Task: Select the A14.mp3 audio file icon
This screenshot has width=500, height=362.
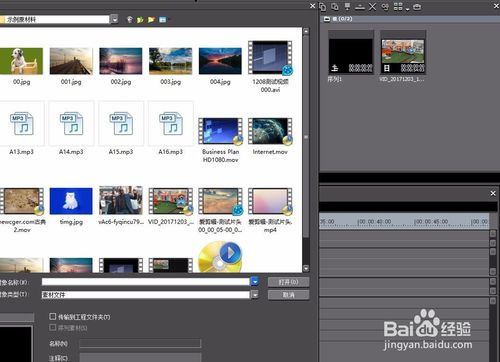Action: tap(71, 124)
